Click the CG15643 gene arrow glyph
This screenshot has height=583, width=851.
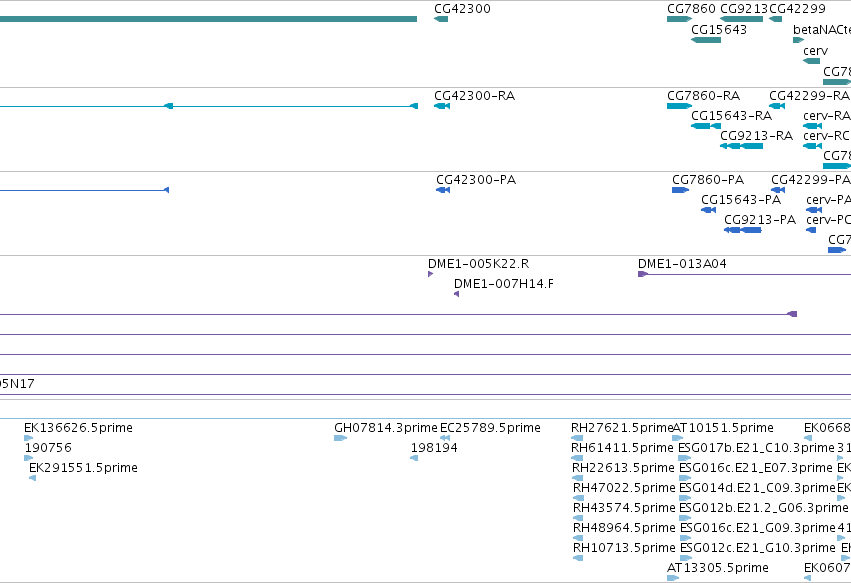706,40
